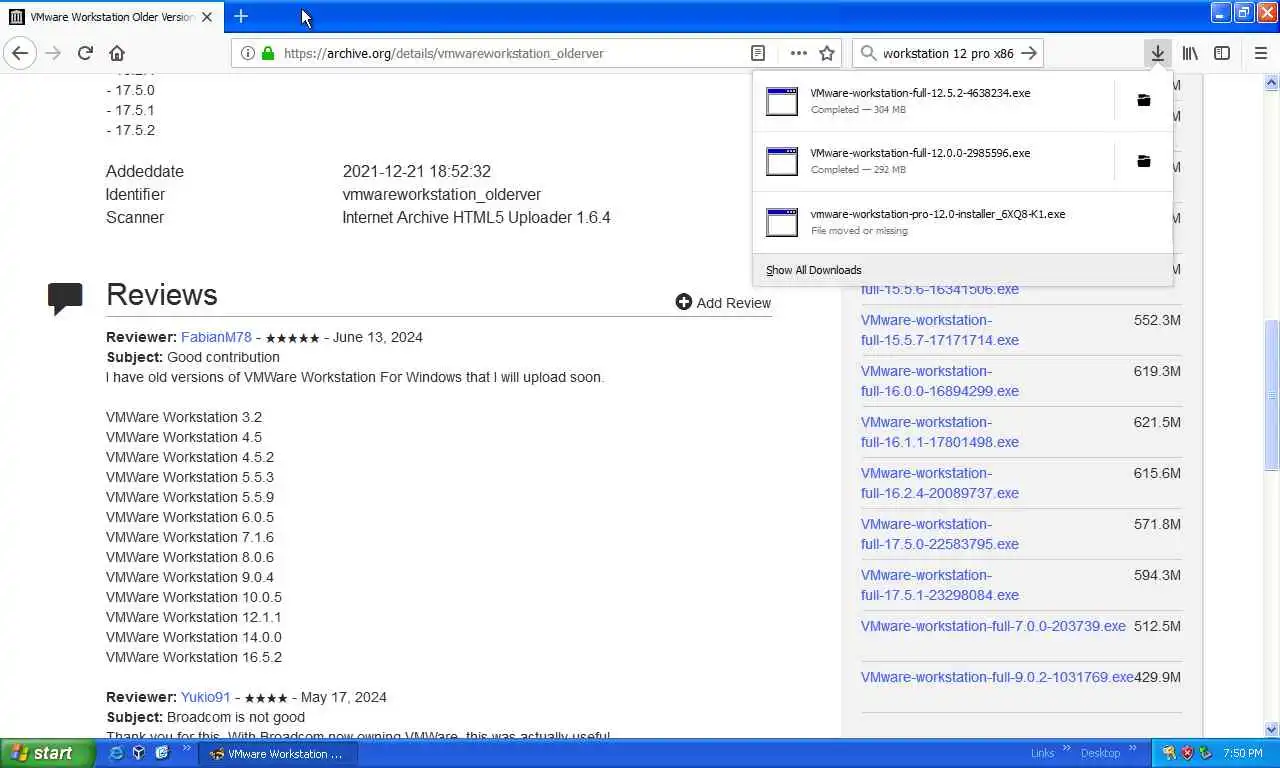Viewport: 1280px width, 768px height.
Task: Open the Firefox hamburger menu
Action: (1260, 53)
